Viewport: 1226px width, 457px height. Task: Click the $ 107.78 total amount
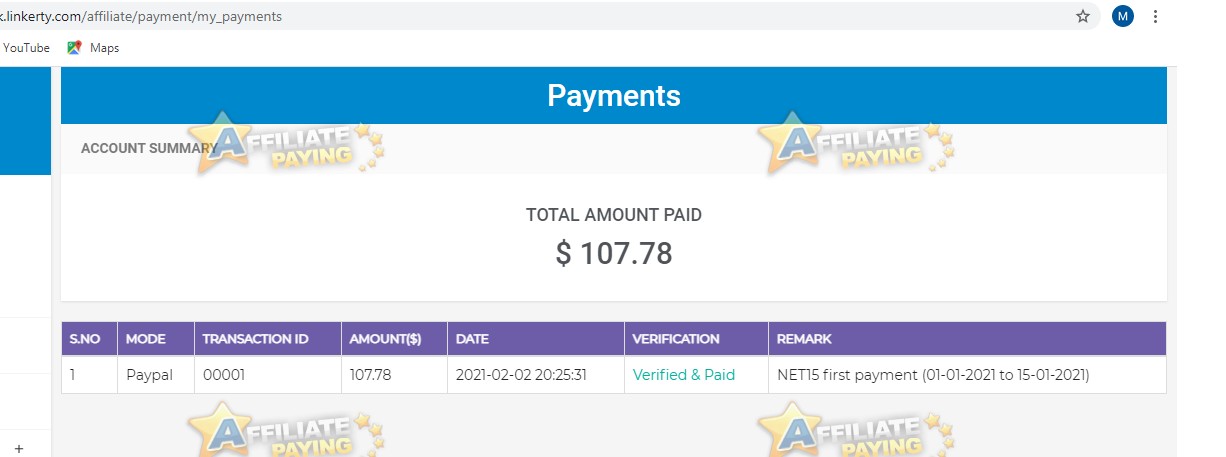pos(614,253)
